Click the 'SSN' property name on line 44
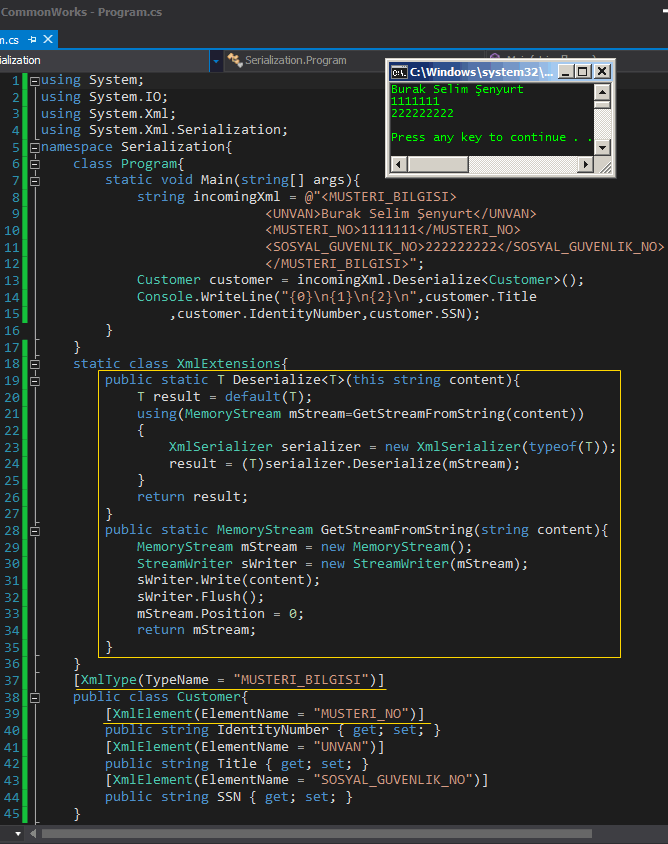This screenshot has width=668, height=844. 229,797
